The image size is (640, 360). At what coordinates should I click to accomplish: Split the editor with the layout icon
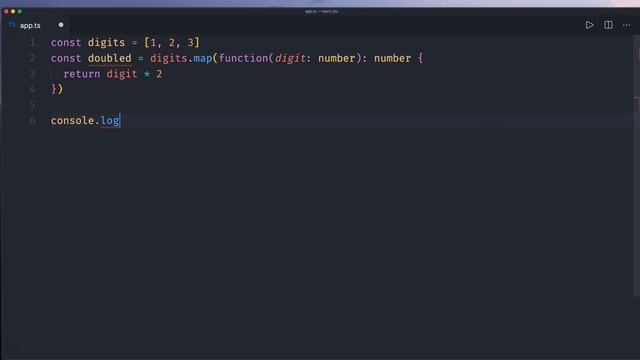pyautogui.click(x=608, y=25)
